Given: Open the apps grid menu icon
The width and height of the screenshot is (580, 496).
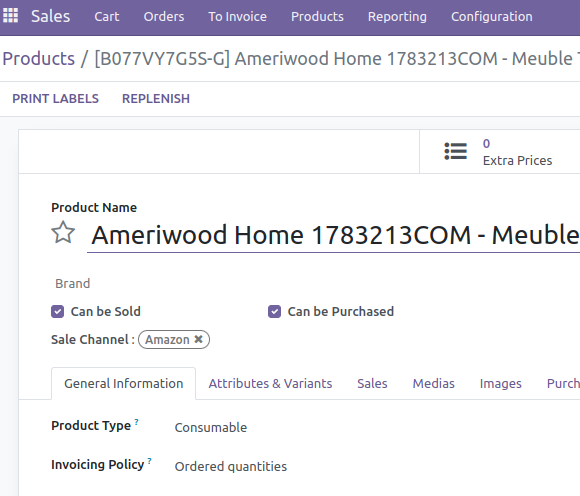Looking at the screenshot, I should [x=10, y=16].
